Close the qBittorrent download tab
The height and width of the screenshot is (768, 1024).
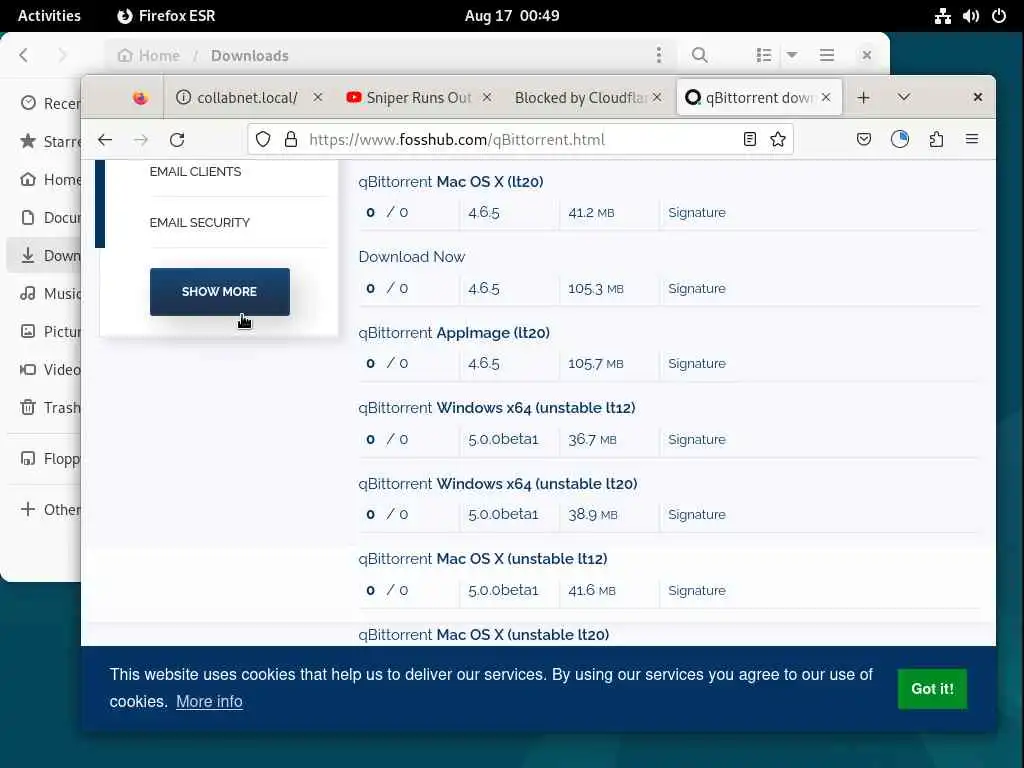826,97
